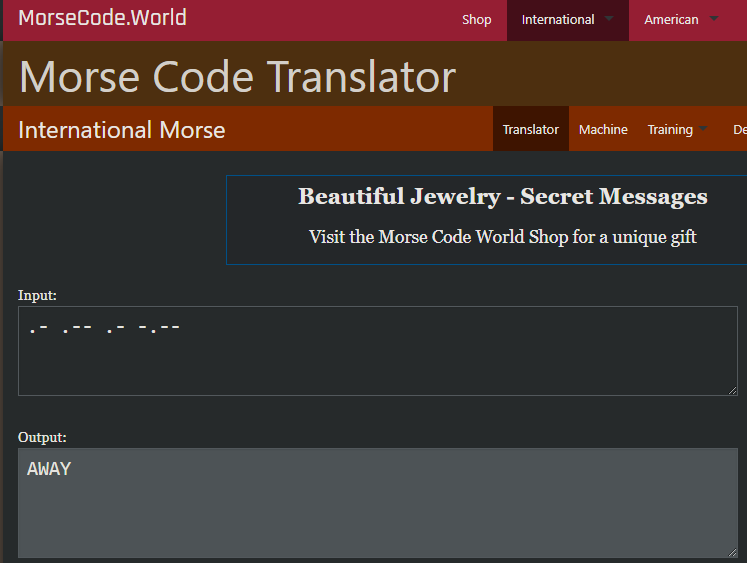Expand the American dropdown arrow
The height and width of the screenshot is (563, 747).
[x=713, y=20]
